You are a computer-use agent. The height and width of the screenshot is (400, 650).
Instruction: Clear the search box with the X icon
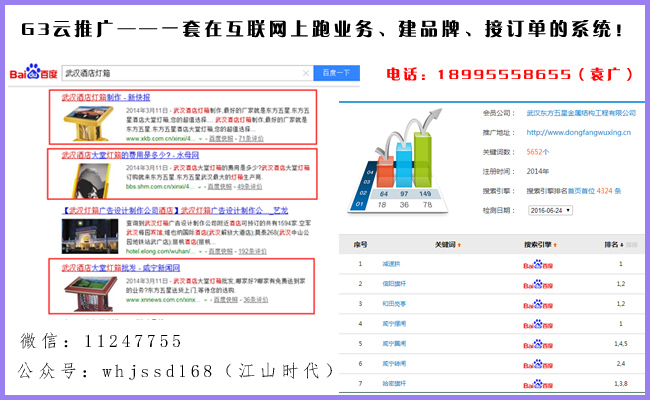pyautogui.click(x=304, y=73)
